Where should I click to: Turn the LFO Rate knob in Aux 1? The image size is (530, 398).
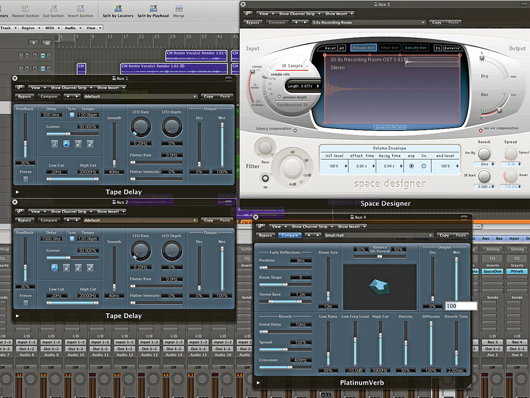[x=141, y=127]
